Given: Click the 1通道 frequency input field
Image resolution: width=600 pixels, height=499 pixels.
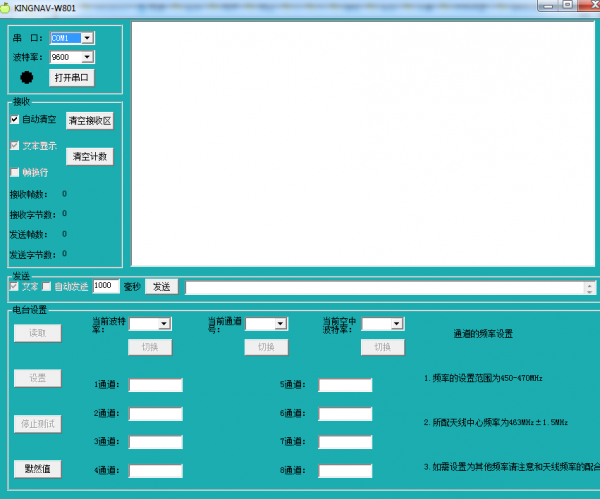Looking at the screenshot, I should click(156, 385).
